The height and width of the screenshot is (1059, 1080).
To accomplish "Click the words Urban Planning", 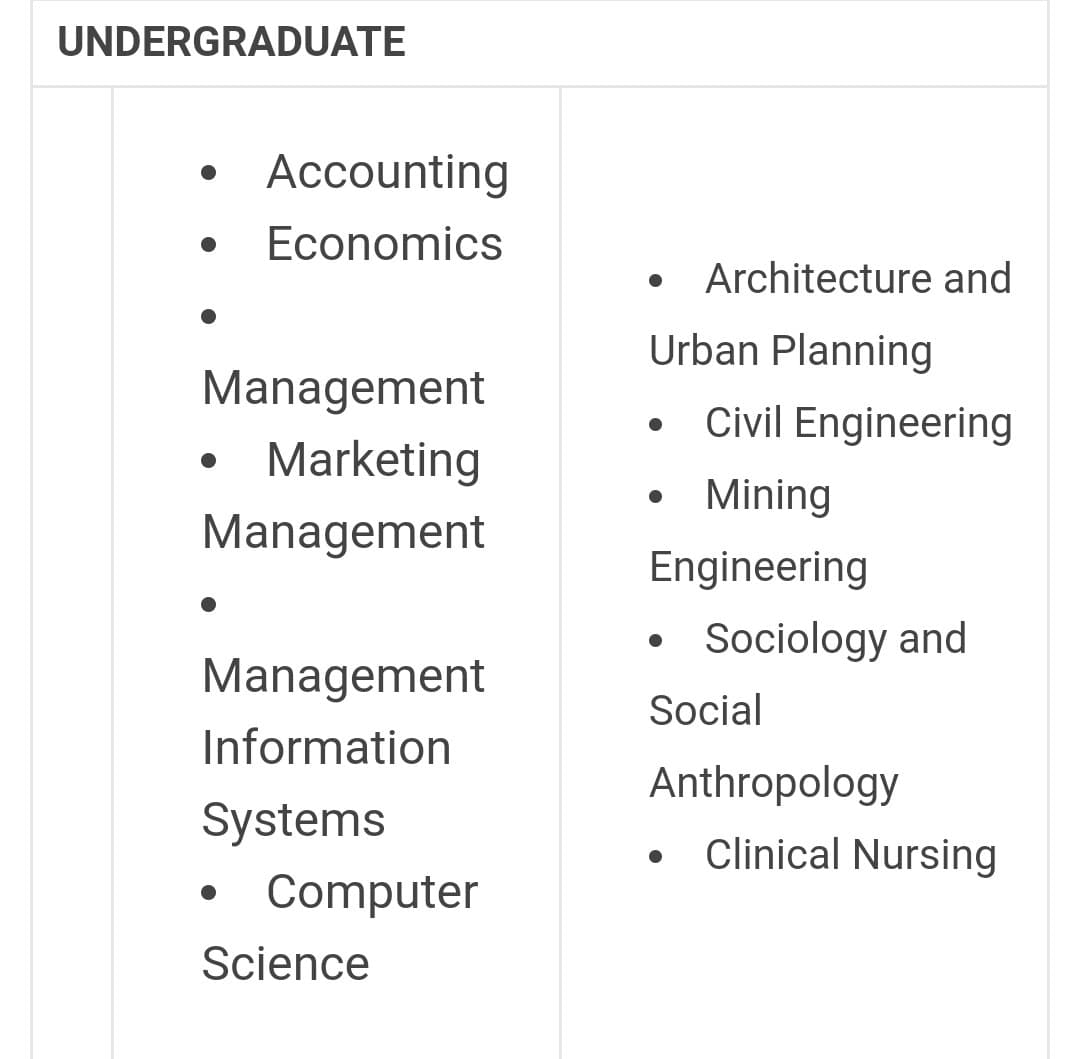I will click(791, 352).
